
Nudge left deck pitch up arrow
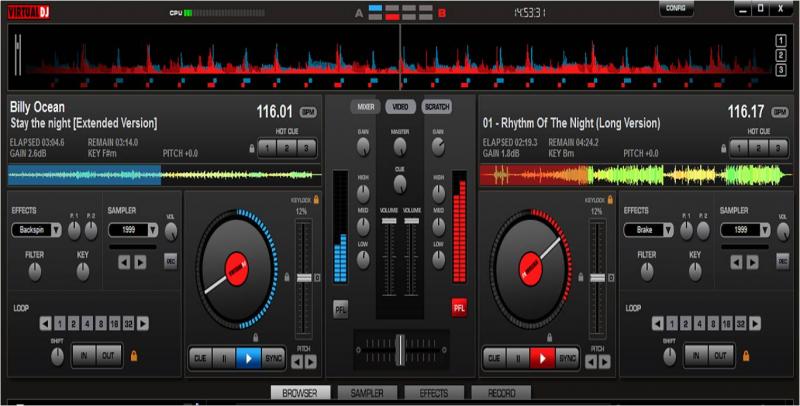(310, 362)
